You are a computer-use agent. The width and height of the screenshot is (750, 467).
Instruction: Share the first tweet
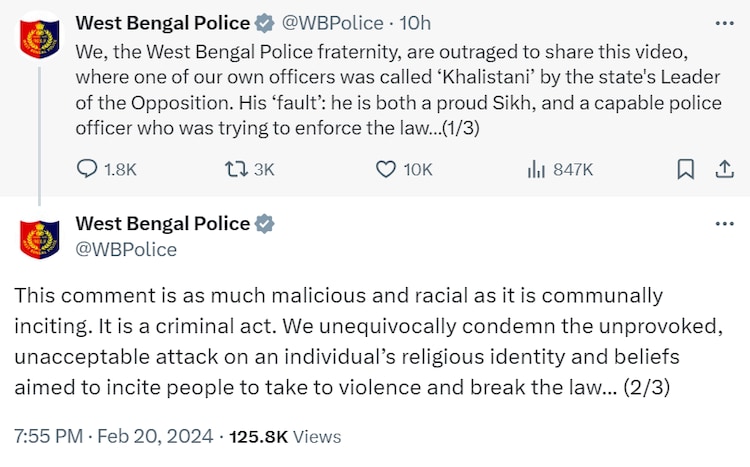[722, 170]
